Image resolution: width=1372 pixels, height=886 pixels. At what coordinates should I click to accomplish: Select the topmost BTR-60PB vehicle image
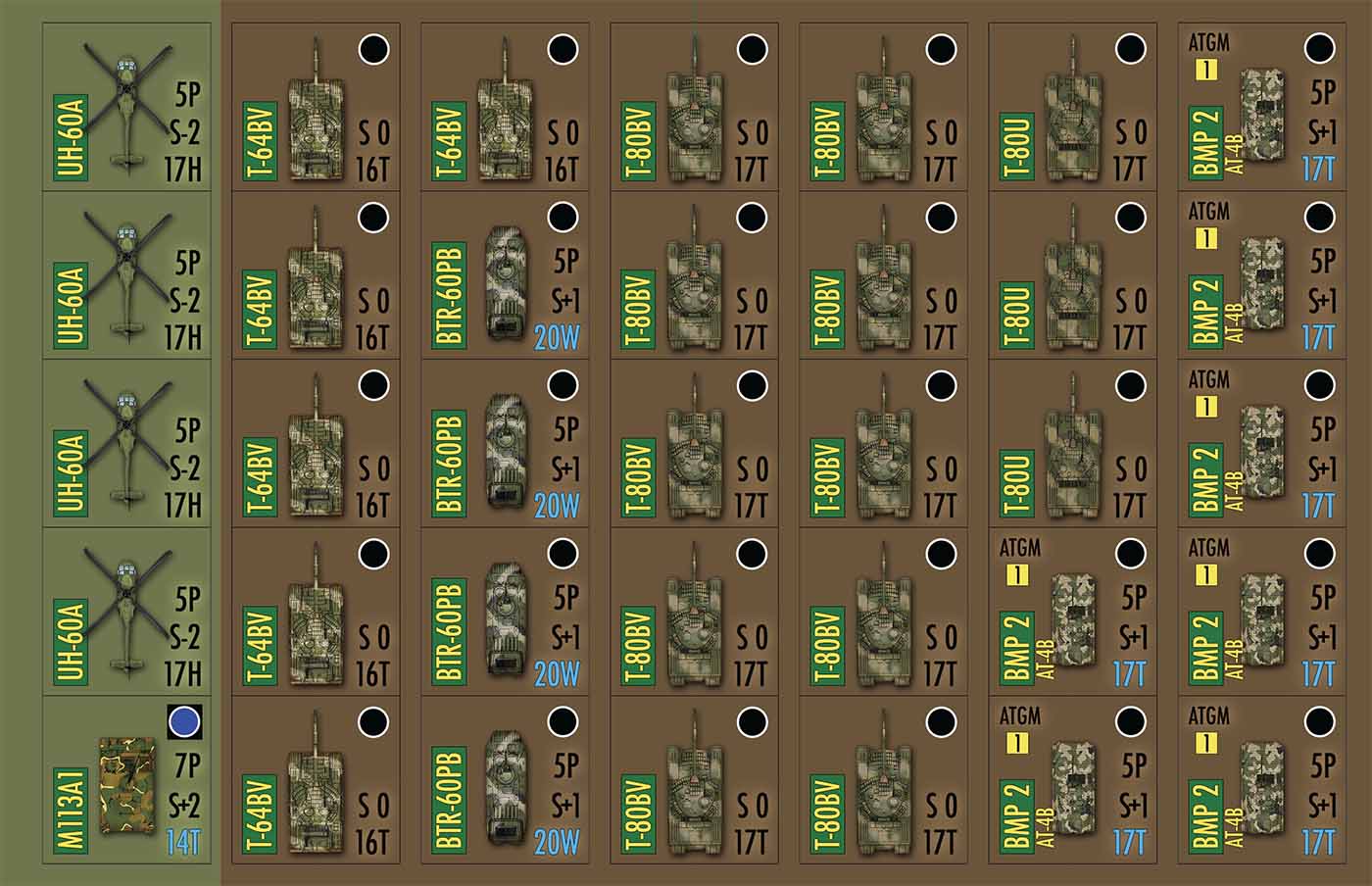[506, 284]
